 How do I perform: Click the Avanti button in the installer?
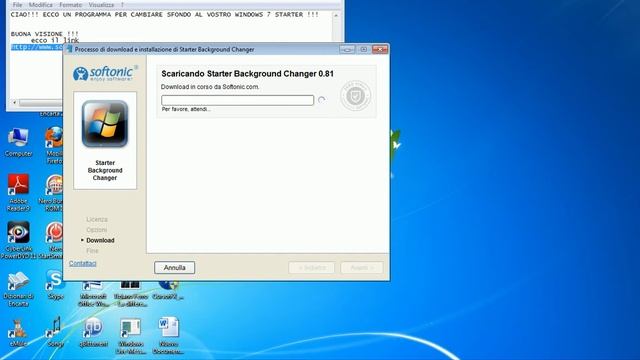[362, 268]
